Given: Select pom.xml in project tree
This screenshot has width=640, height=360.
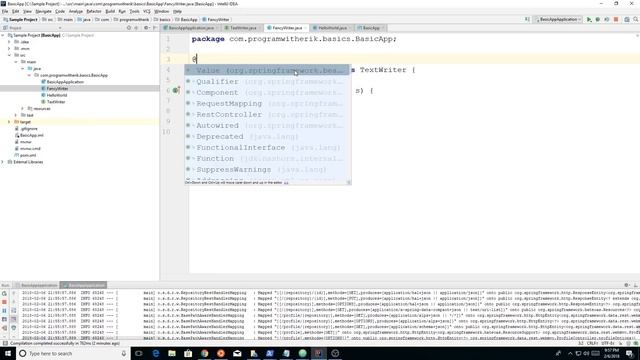Looking at the screenshot, I should [28, 155].
